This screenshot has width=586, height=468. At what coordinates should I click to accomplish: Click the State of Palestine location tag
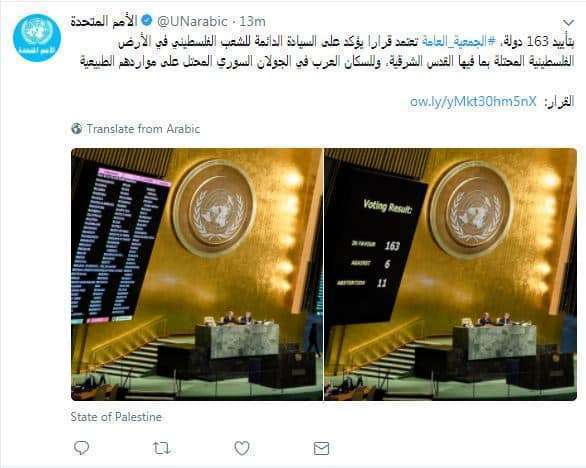tap(116, 417)
